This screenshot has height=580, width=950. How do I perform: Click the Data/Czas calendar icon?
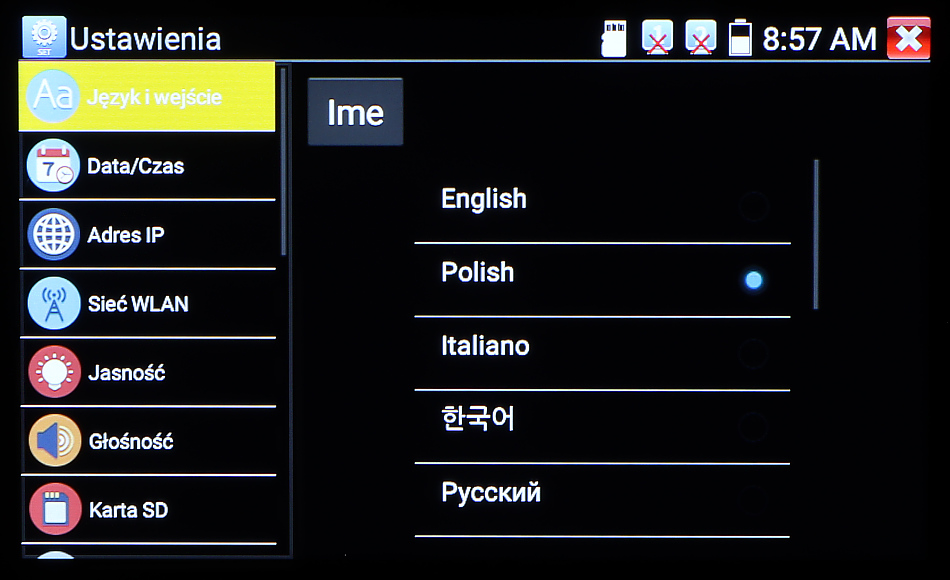(x=53, y=166)
